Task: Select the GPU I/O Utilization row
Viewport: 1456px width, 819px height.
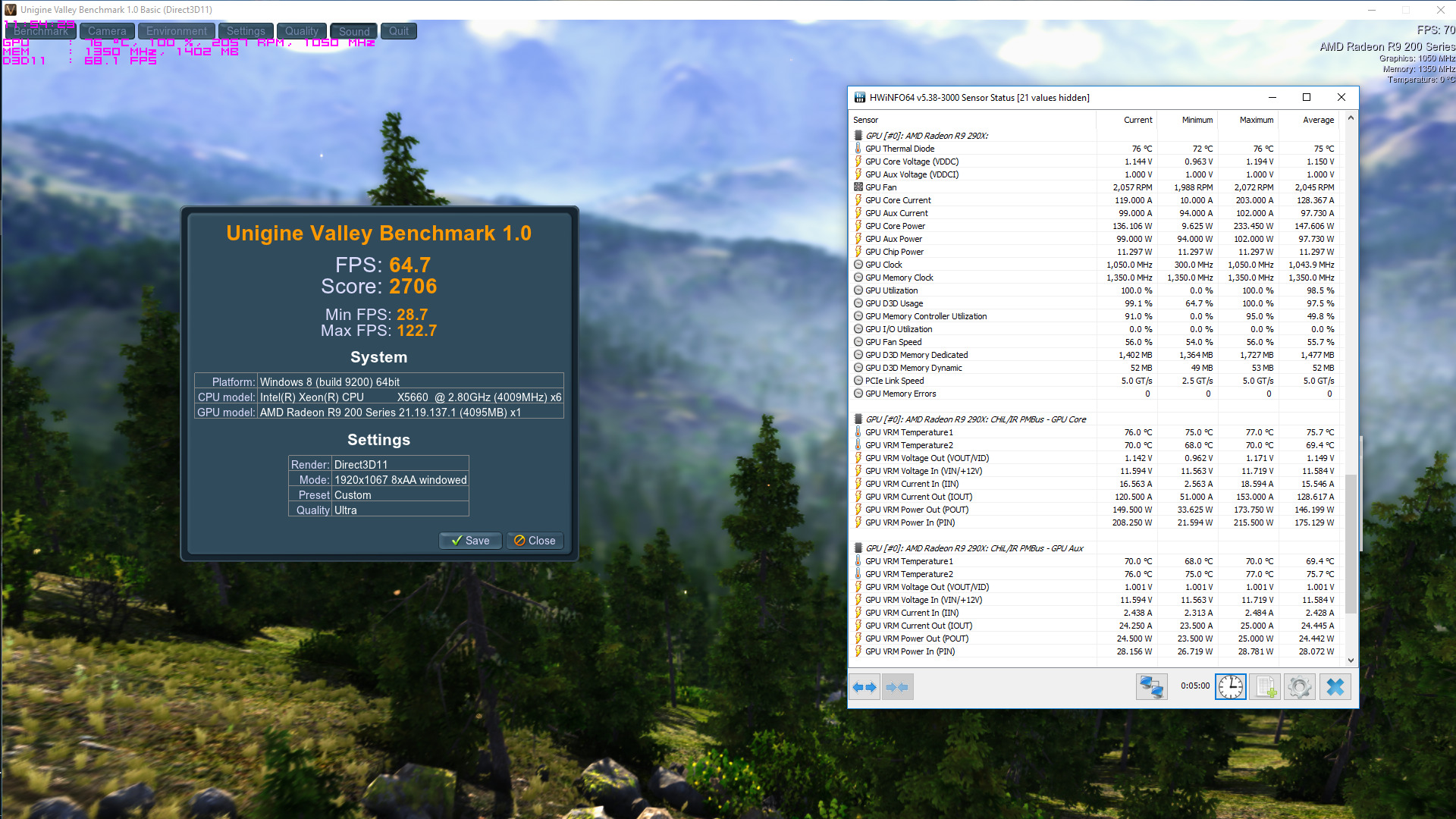Action: click(1095, 329)
